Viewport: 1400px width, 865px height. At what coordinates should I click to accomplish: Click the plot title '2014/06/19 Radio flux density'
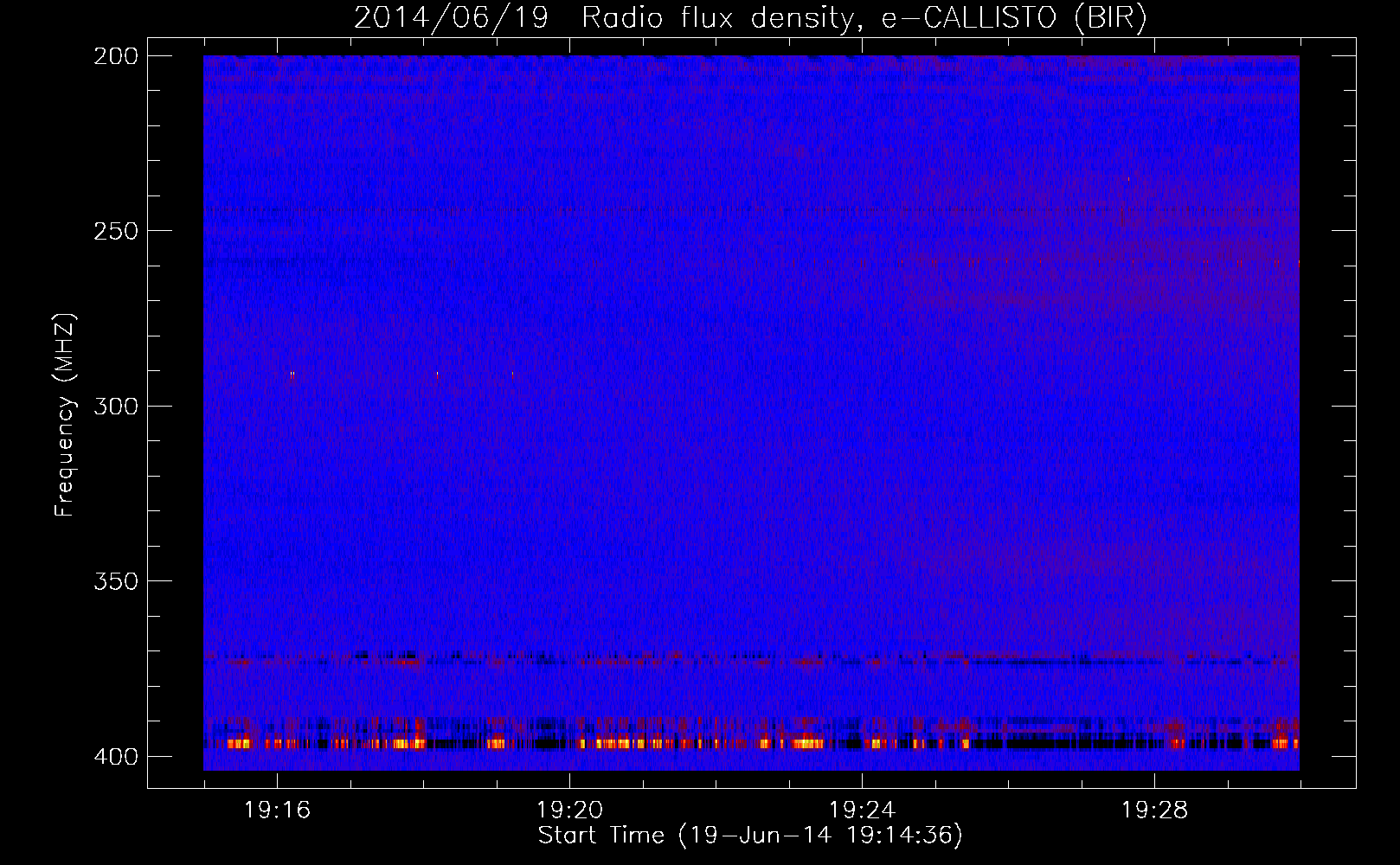(x=750, y=18)
